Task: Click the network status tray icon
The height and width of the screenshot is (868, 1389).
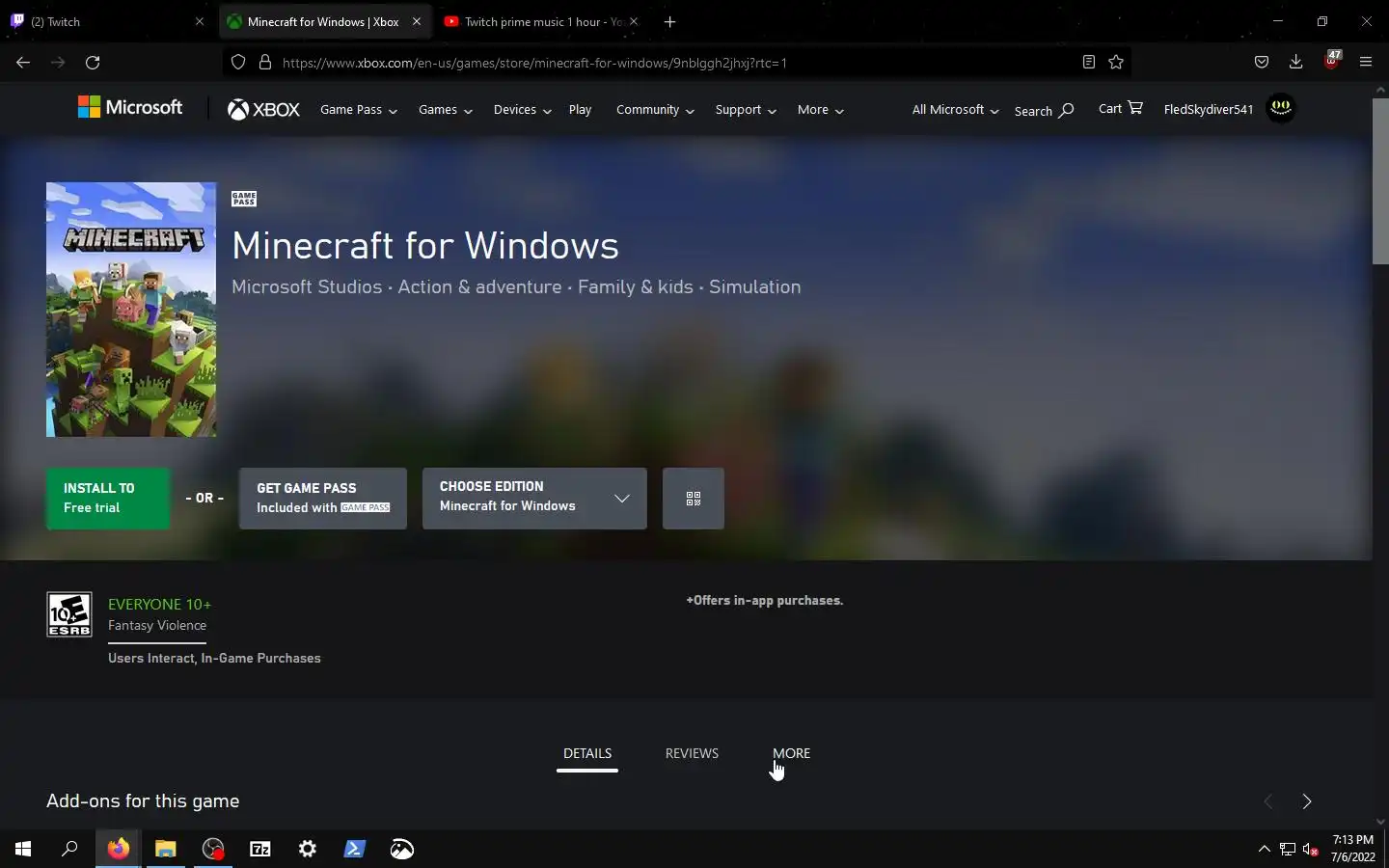Action: click(1287, 849)
